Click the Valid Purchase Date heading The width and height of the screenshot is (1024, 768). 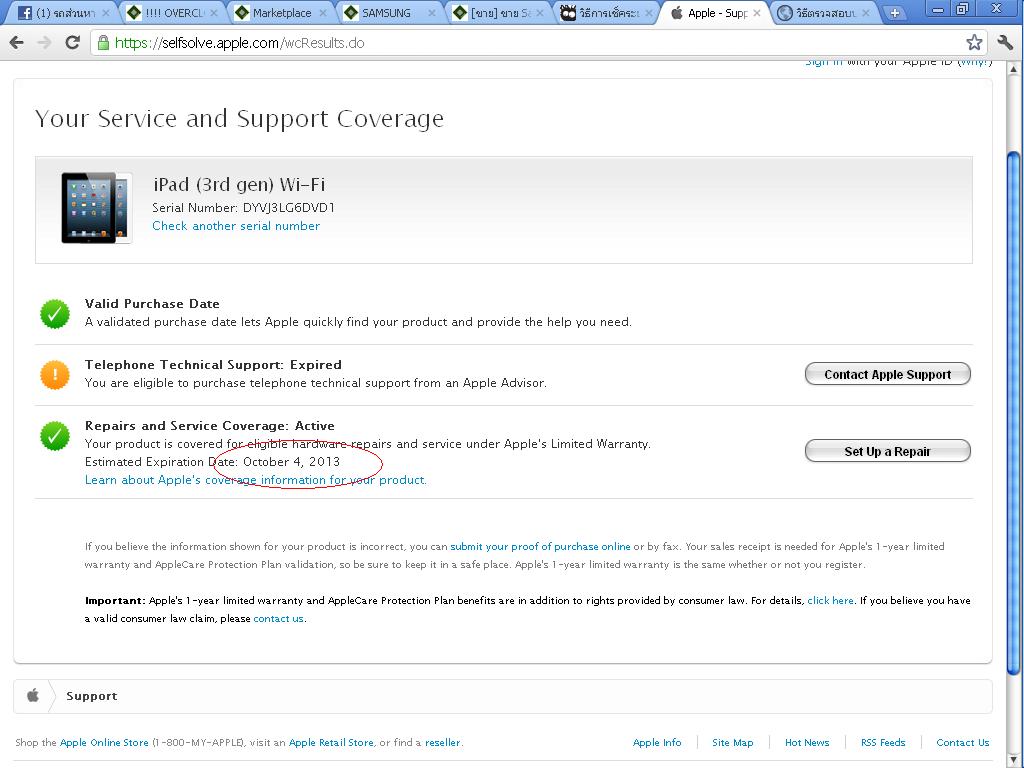coord(152,304)
